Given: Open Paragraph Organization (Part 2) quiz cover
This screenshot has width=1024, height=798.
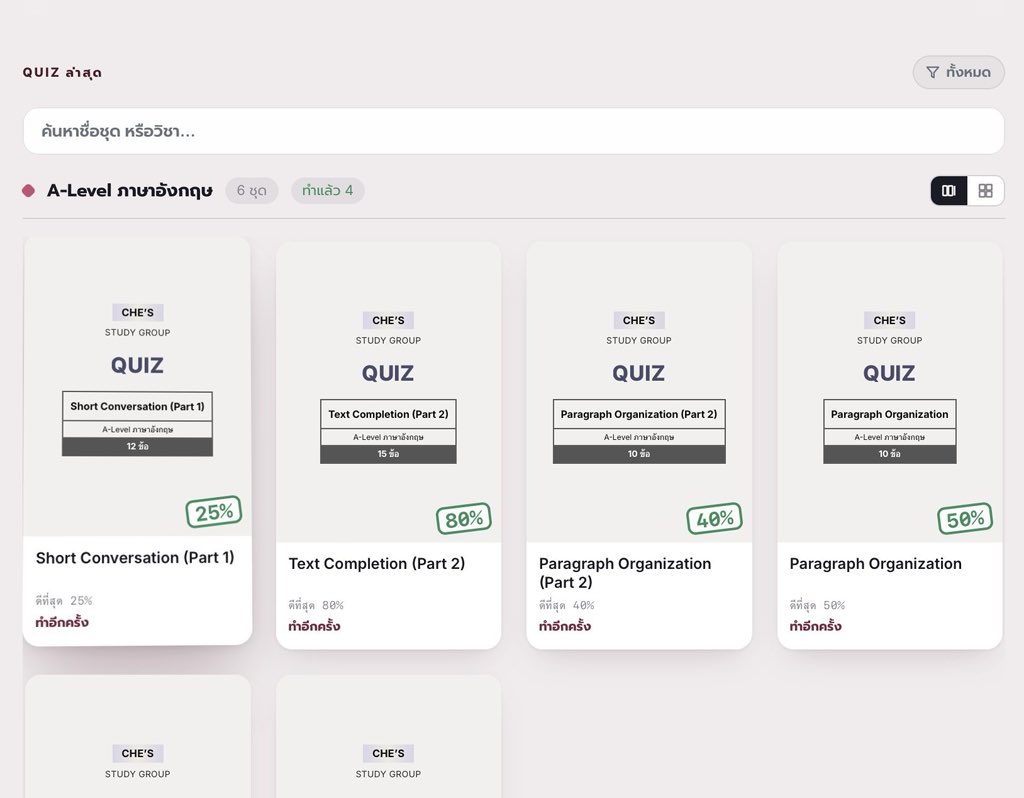Looking at the screenshot, I should [x=639, y=392].
